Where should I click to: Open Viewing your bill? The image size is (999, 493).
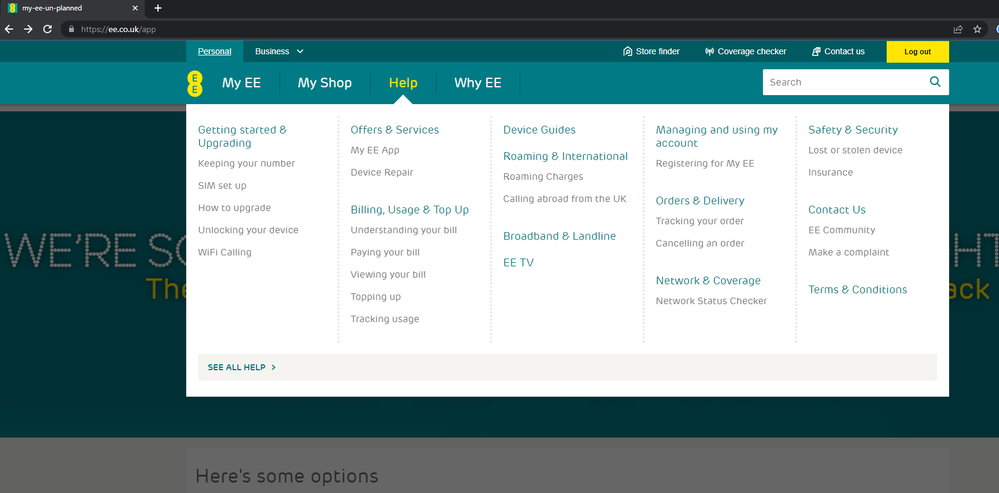tap(388, 275)
